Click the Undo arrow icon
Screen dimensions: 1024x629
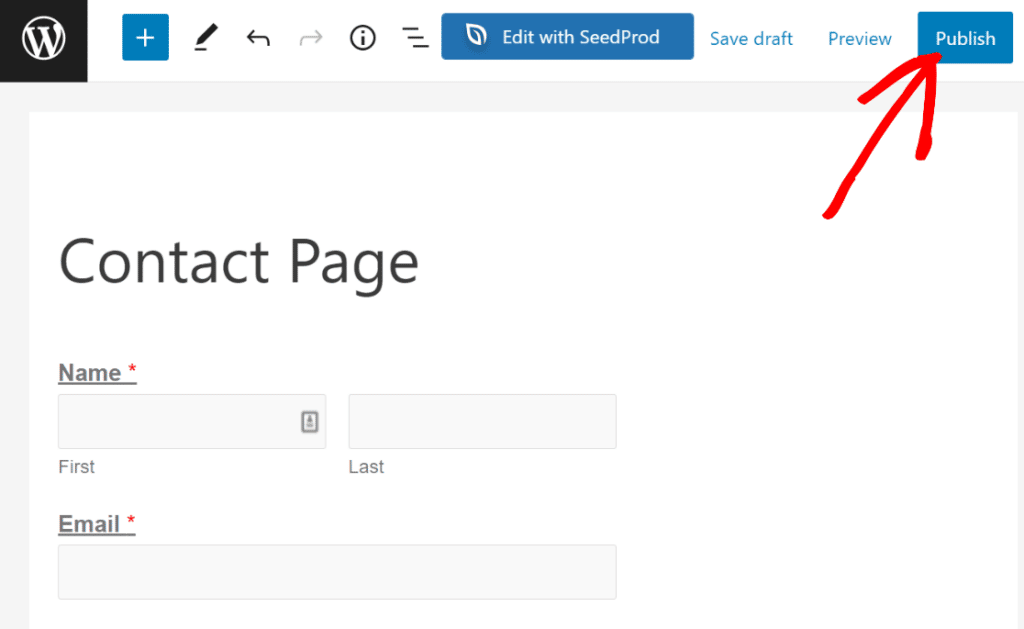click(258, 37)
